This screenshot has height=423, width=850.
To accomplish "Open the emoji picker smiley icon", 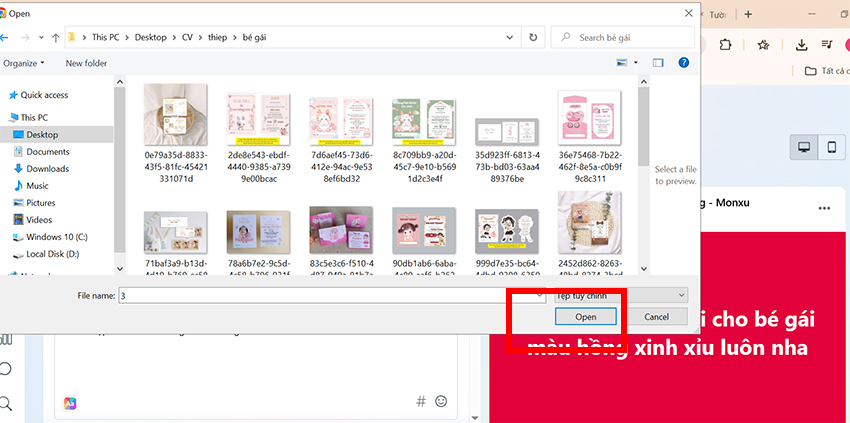I will 441,401.
